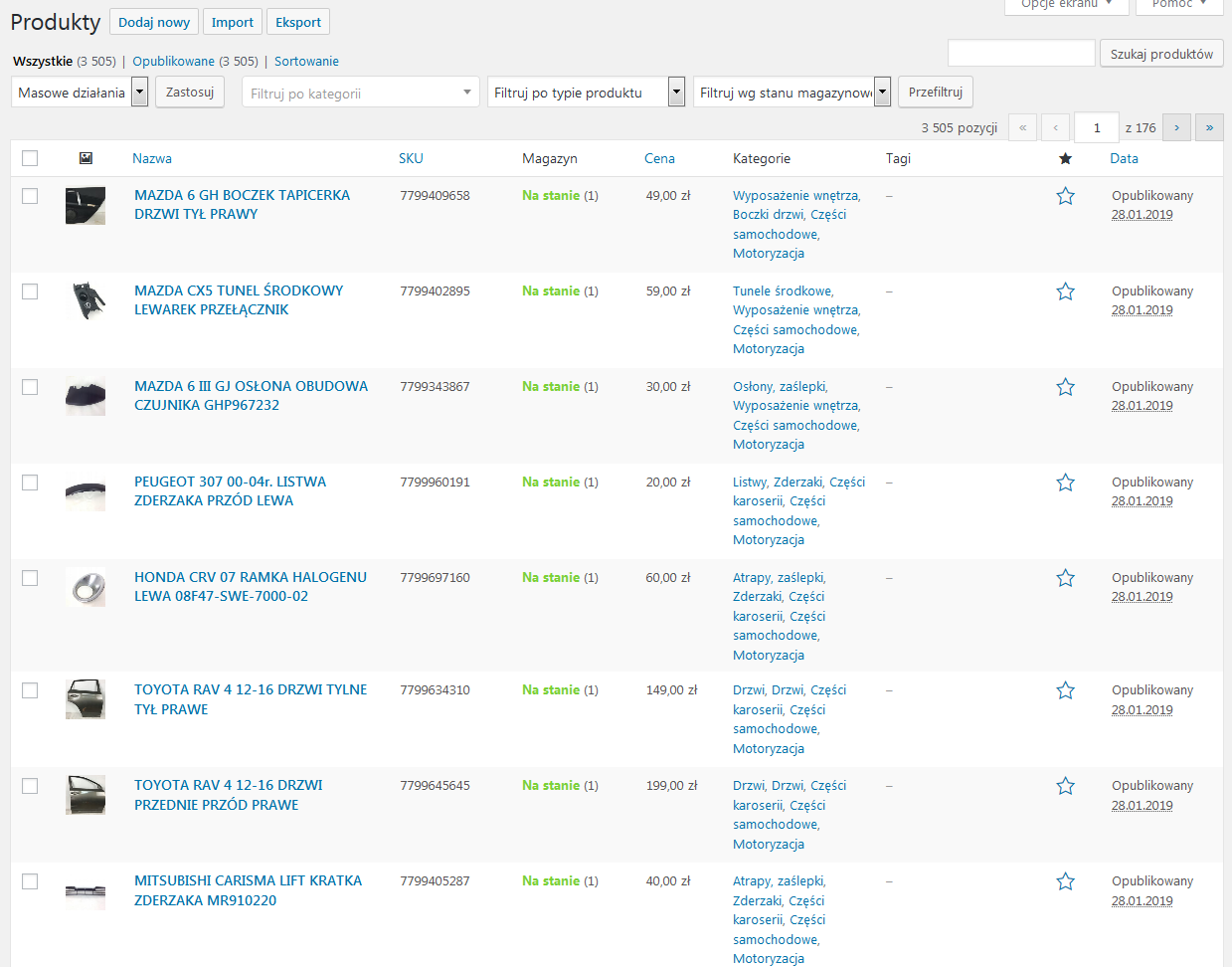Click price 199,00 zł

671,786
